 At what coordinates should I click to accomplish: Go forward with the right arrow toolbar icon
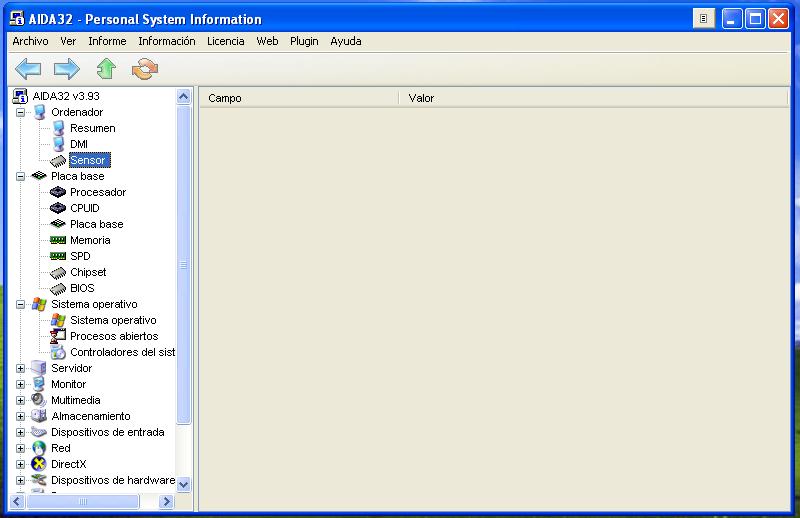(x=67, y=68)
